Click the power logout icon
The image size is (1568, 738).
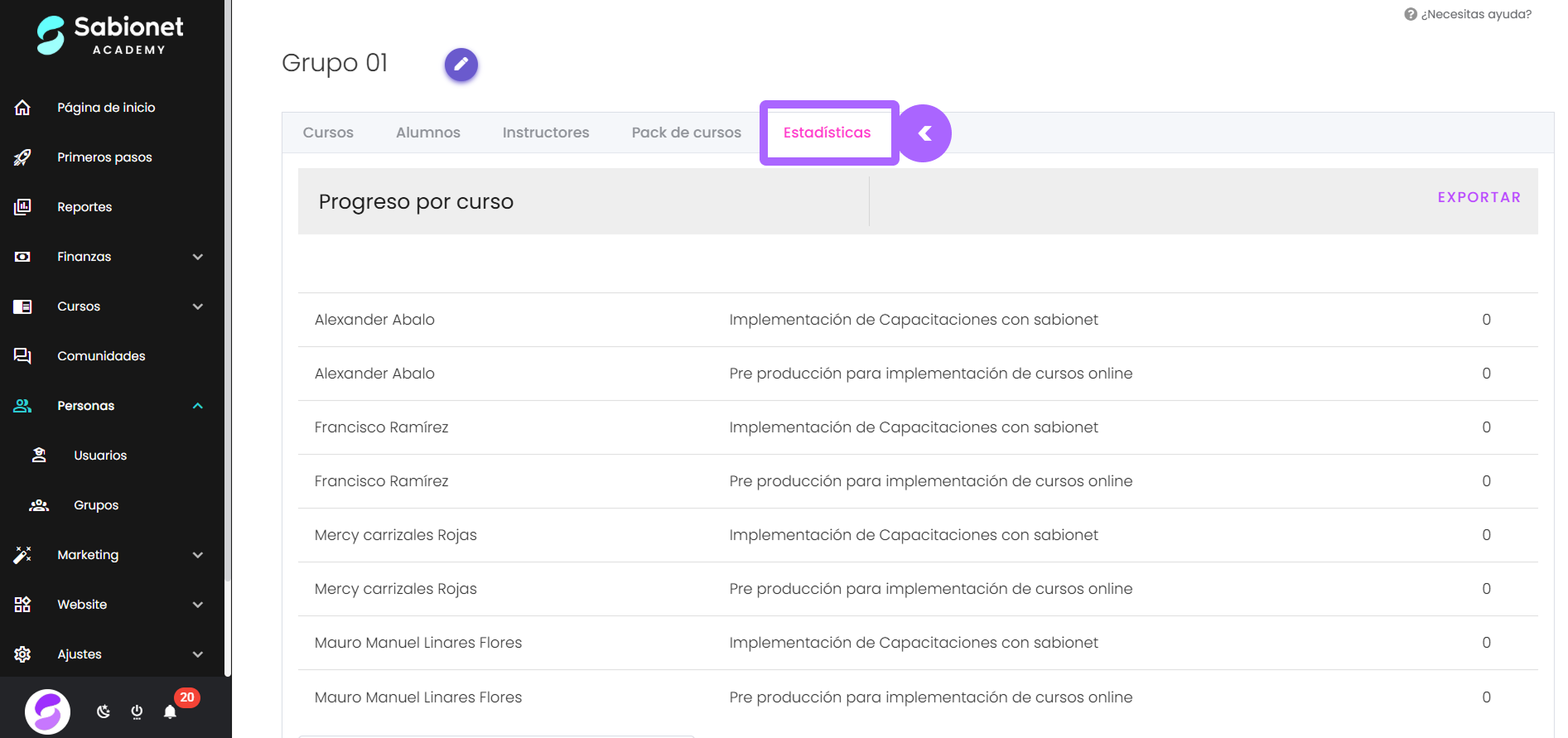point(137,711)
